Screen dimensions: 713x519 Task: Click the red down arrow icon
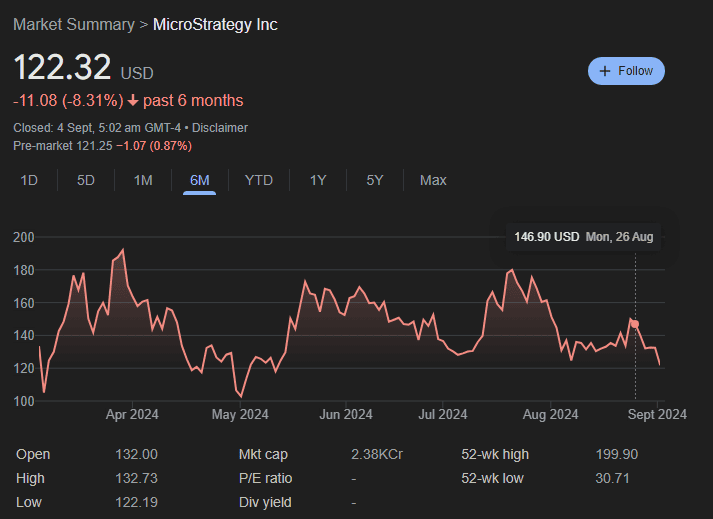pyautogui.click(x=133, y=101)
